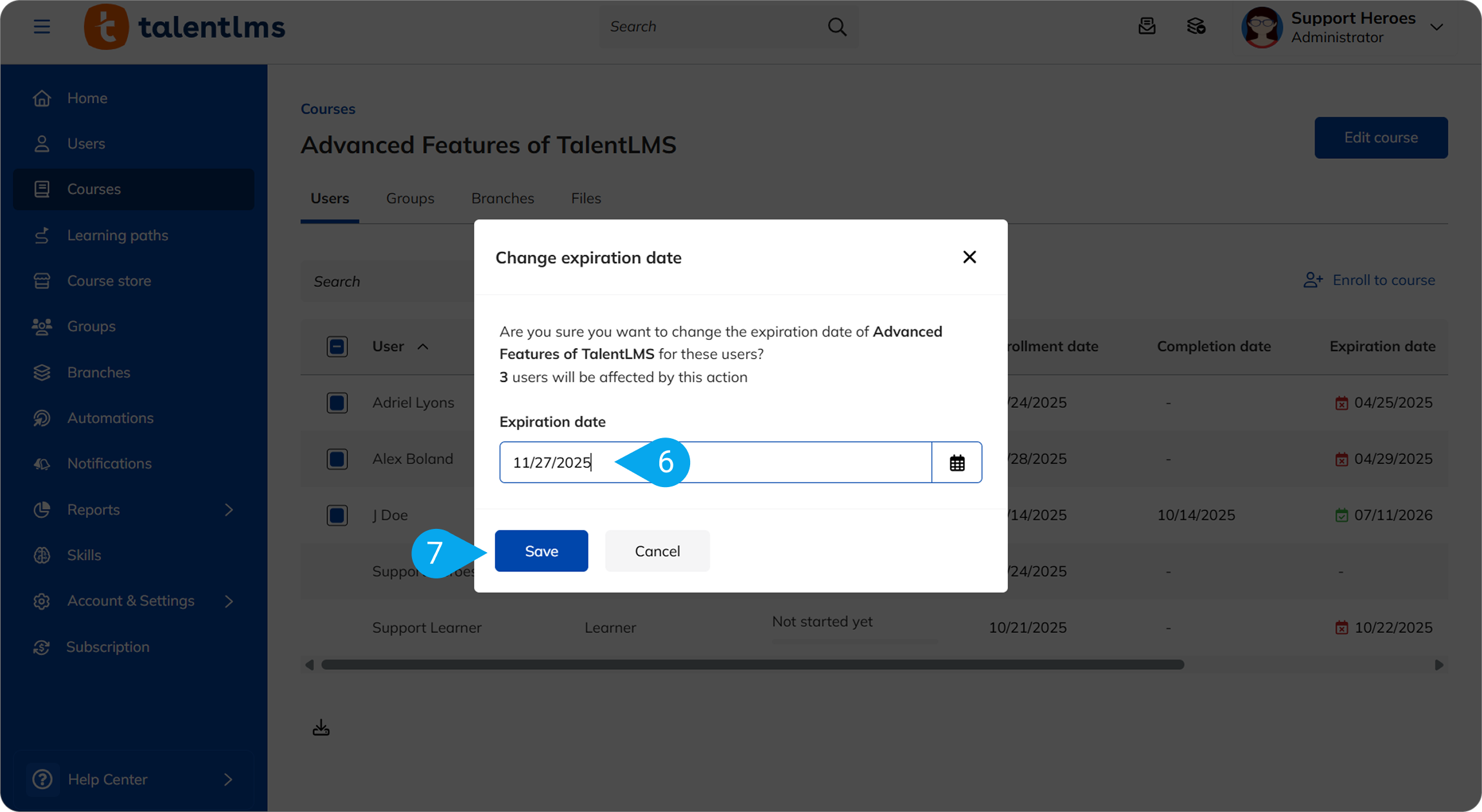Expand Account & Settings submenu chevron
Screen dimensions: 1482x812
pos(229,601)
